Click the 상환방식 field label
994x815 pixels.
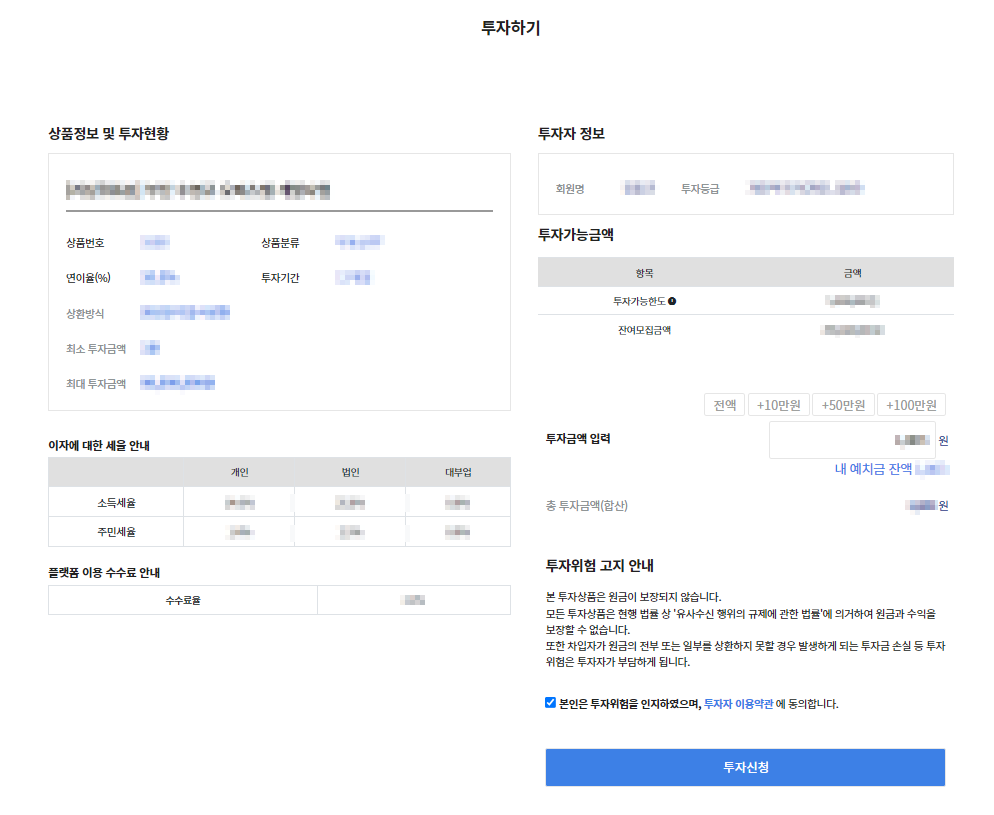tap(85, 314)
